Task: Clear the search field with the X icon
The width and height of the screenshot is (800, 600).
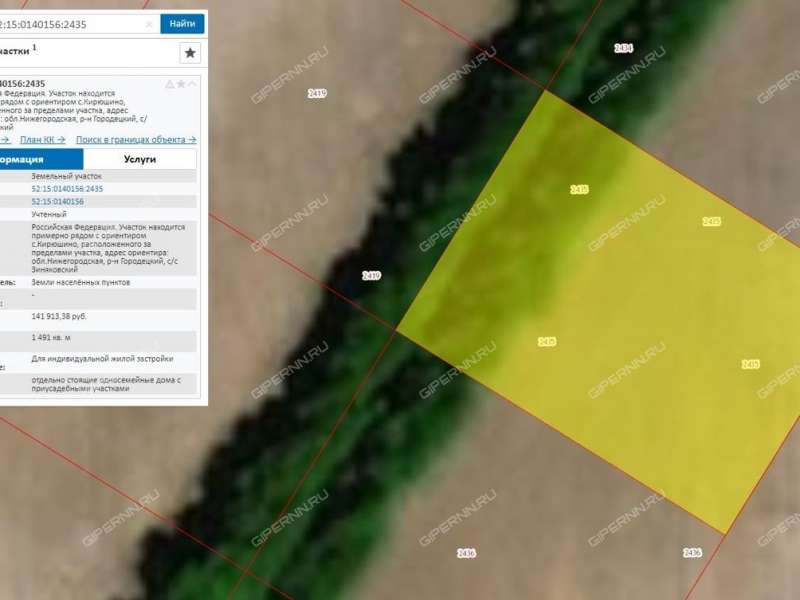Action: [149, 23]
